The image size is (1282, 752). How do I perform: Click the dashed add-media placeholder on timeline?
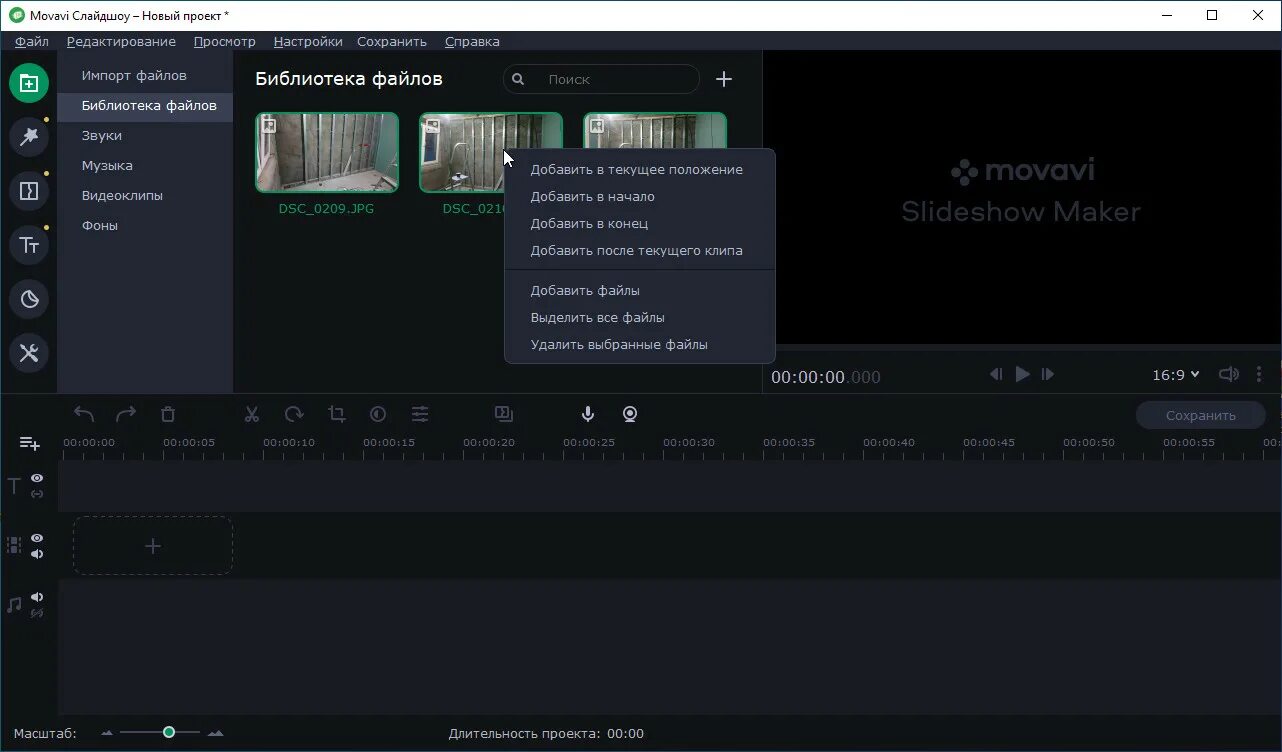tap(153, 546)
